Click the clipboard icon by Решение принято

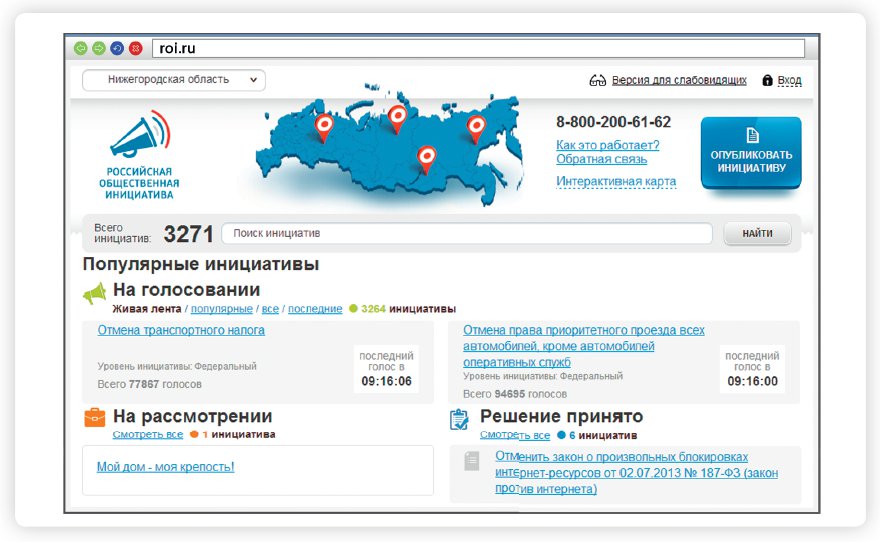coord(459,420)
